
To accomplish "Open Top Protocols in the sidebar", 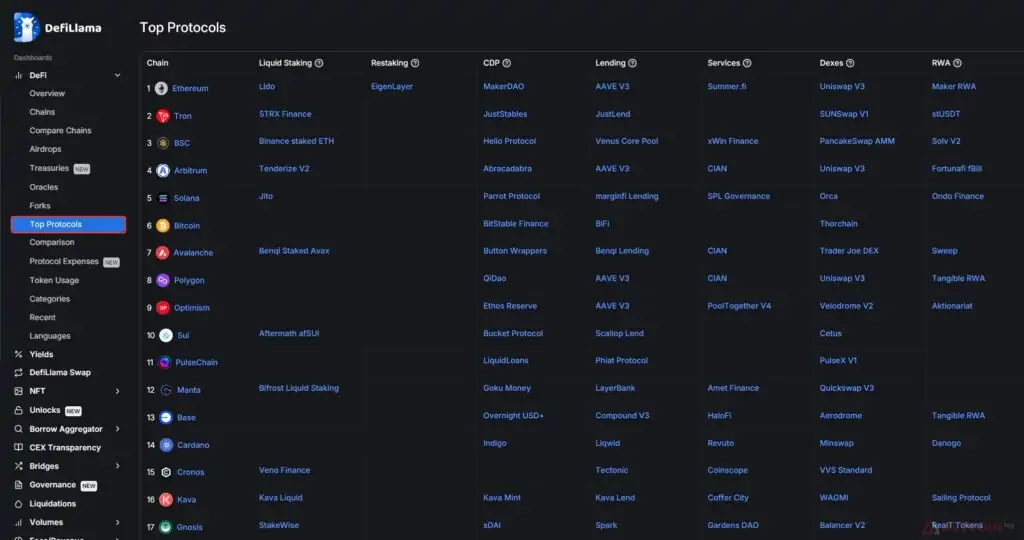I will [68, 225].
